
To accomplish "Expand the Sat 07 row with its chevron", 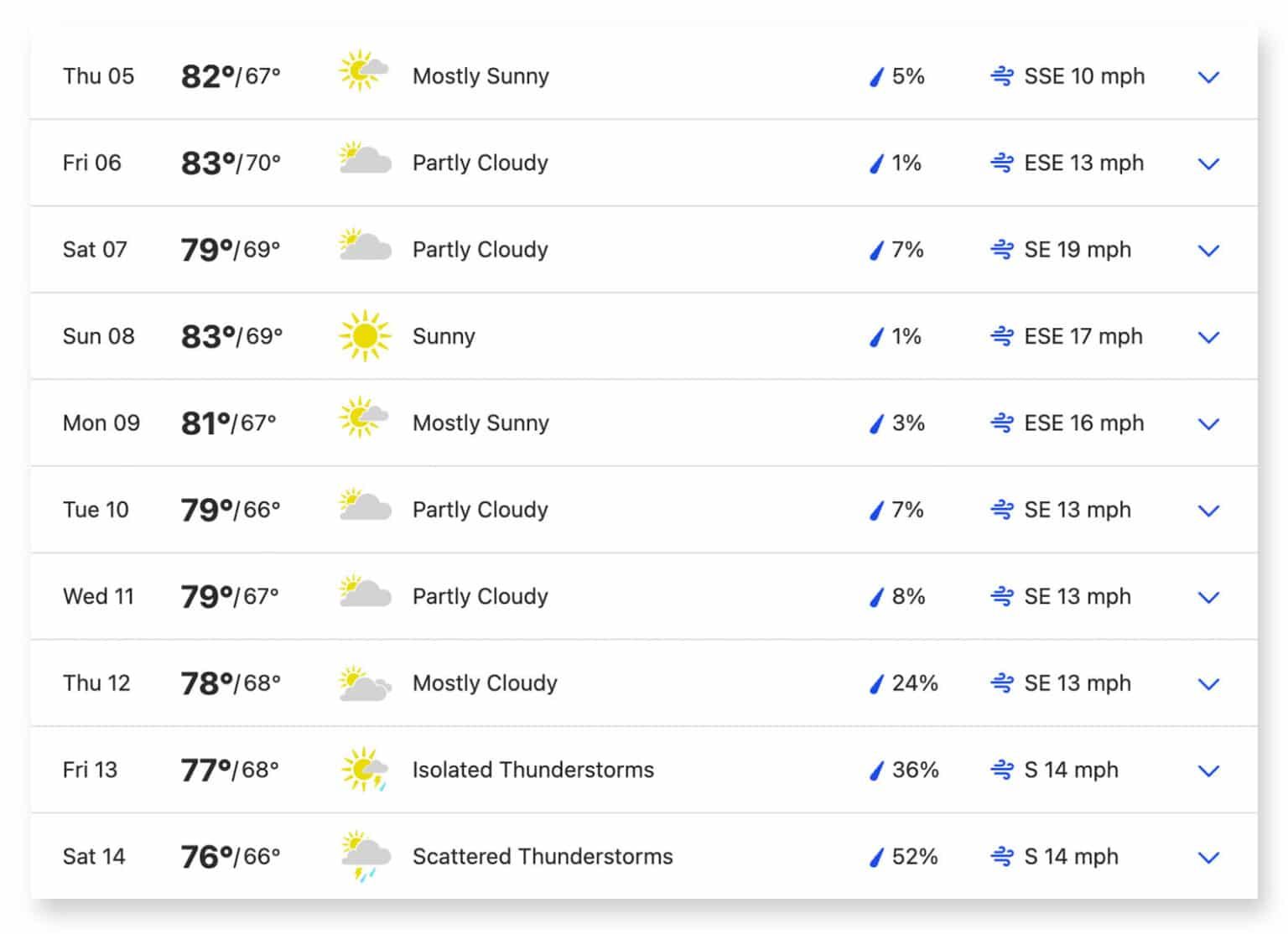I will click(x=1209, y=250).
